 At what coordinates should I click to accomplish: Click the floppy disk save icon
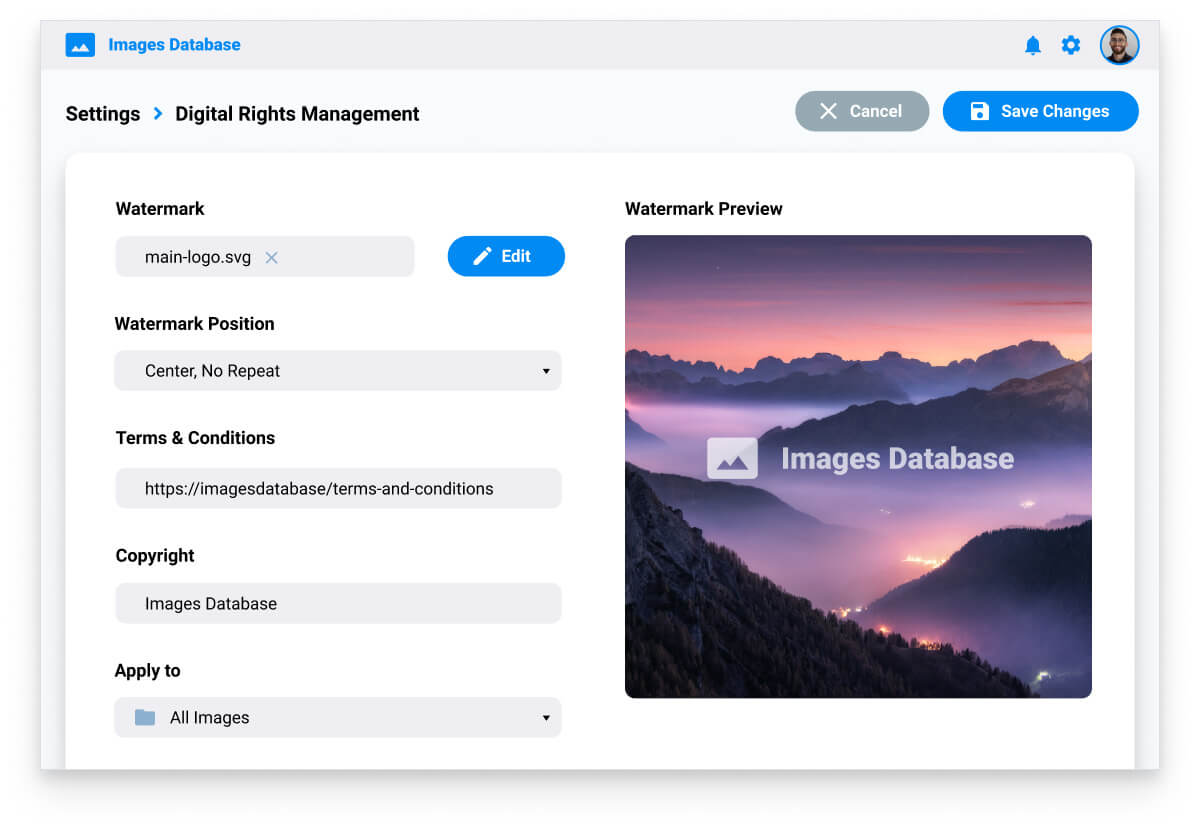pos(980,112)
